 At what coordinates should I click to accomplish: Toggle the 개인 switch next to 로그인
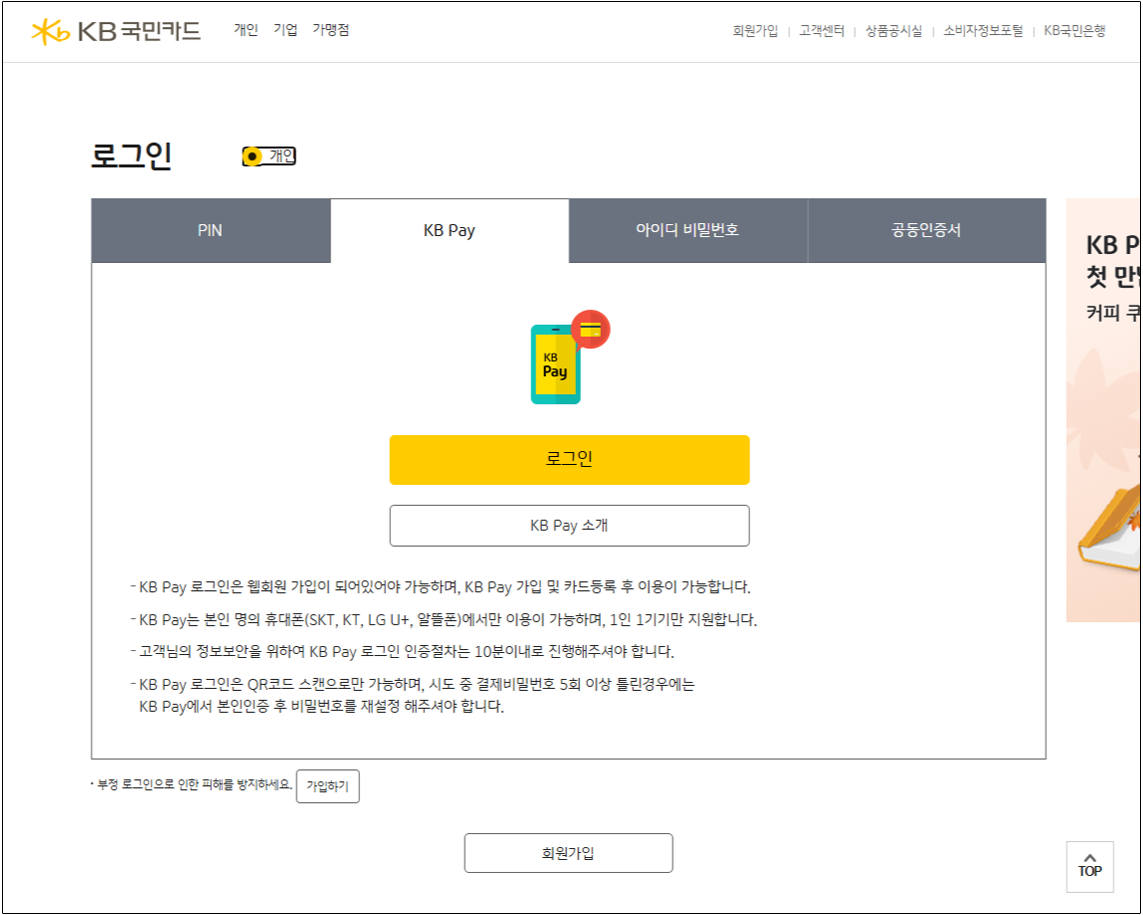pos(269,156)
